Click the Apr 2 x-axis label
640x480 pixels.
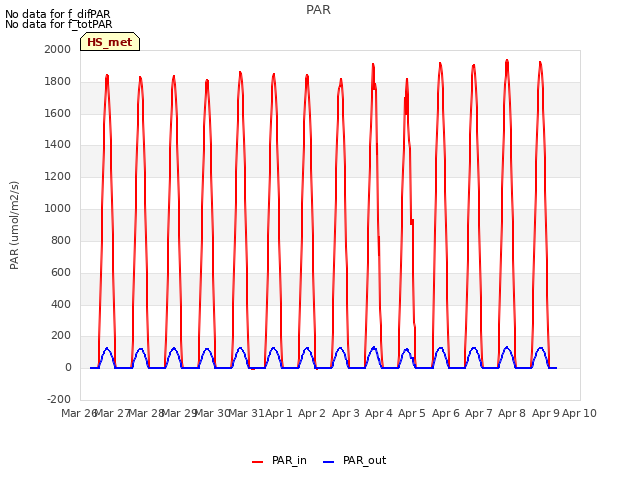coord(312,413)
